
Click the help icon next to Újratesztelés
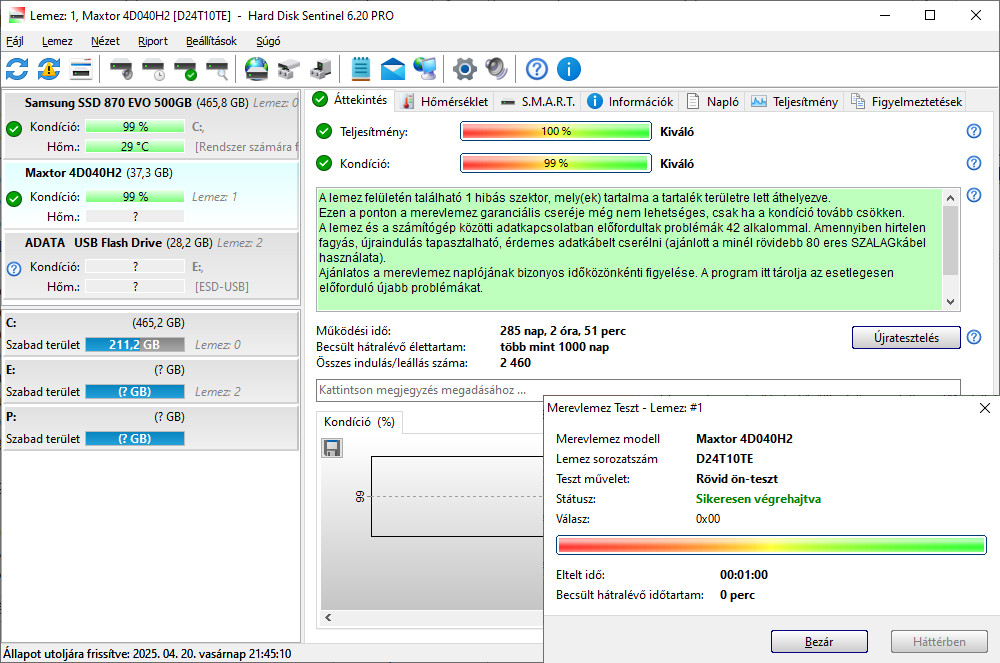[974, 337]
